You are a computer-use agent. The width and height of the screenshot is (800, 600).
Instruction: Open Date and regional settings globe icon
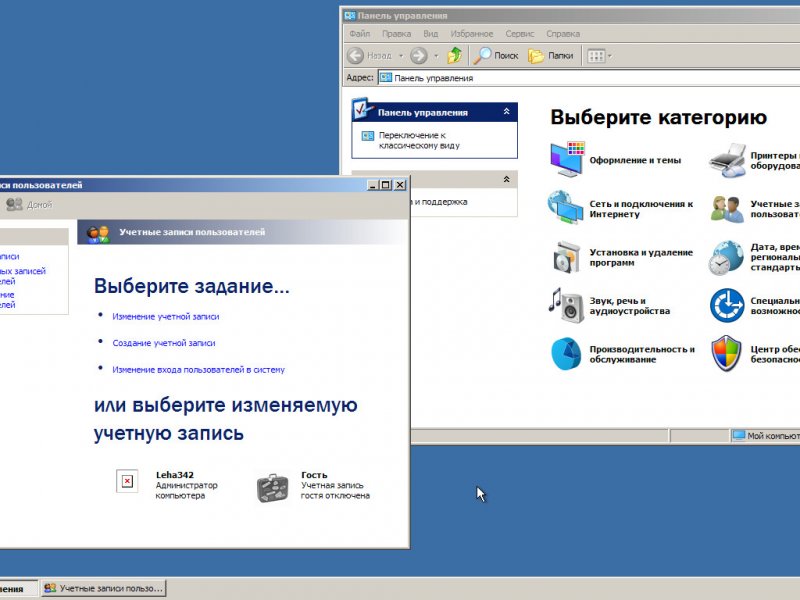pos(727,258)
